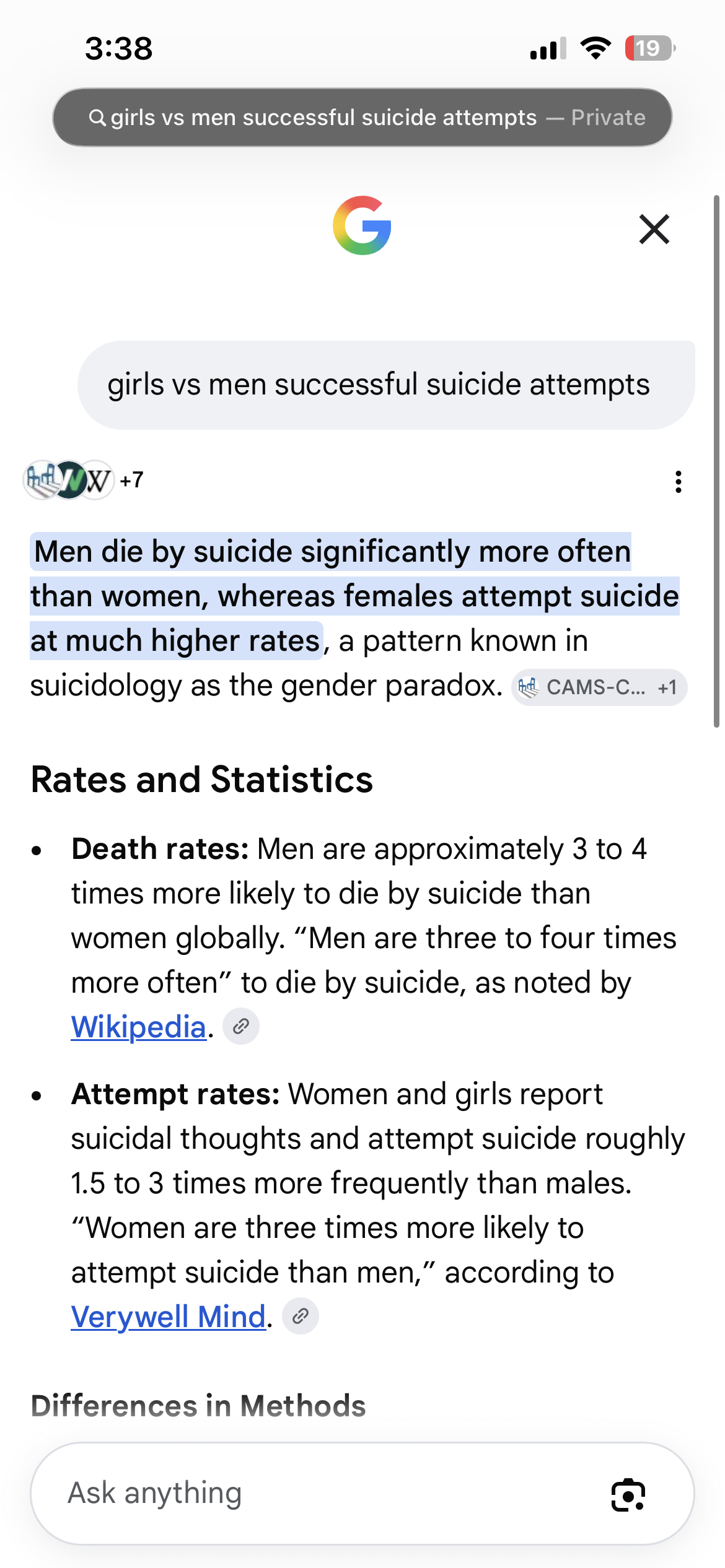725x1568 pixels.
Task: Tap the battery indicator in status bar
Action: pyautogui.click(x=649, y=48)
